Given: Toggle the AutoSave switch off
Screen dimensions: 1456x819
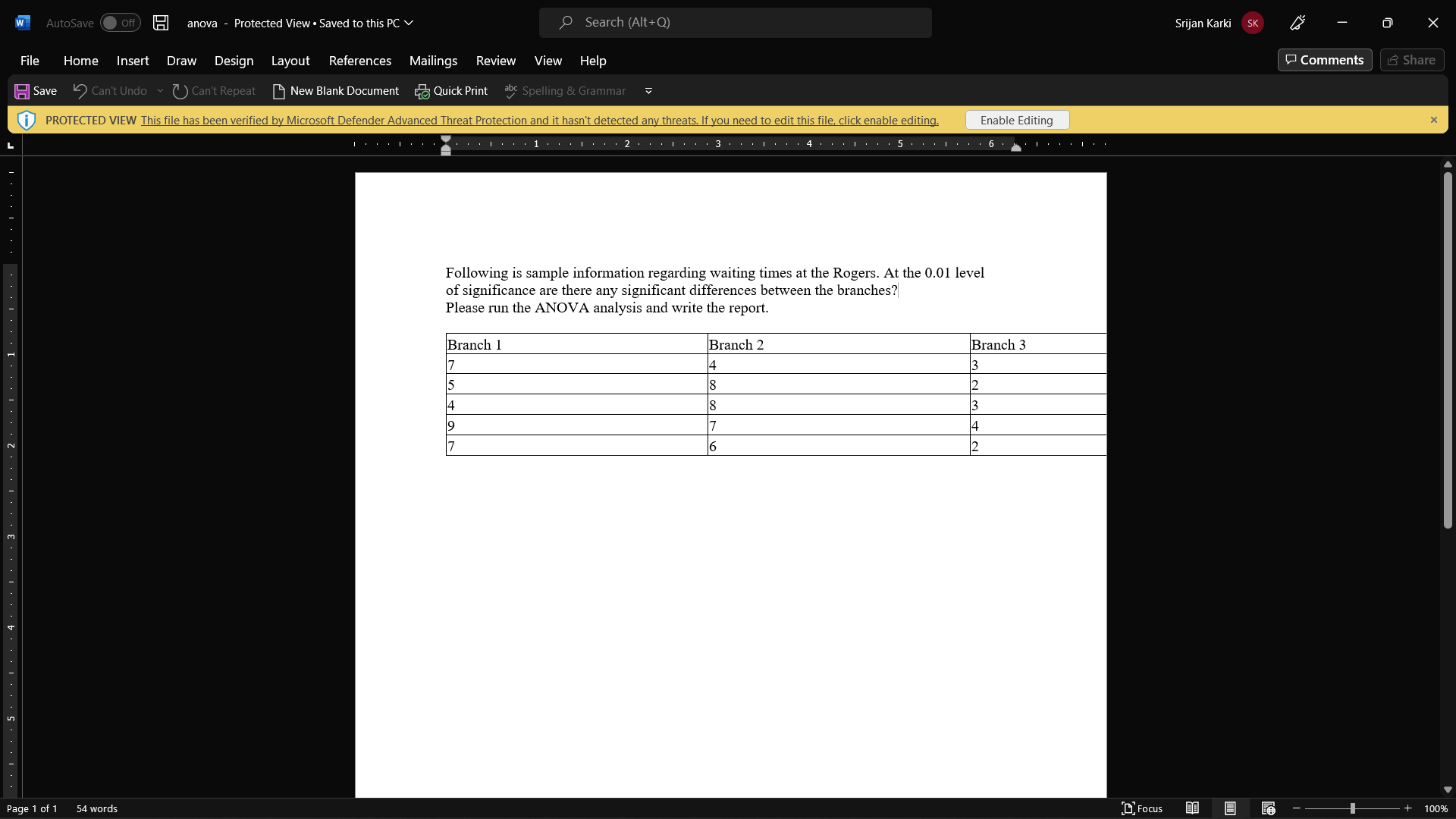Looking at the screenshot, I should coord(120,22).
